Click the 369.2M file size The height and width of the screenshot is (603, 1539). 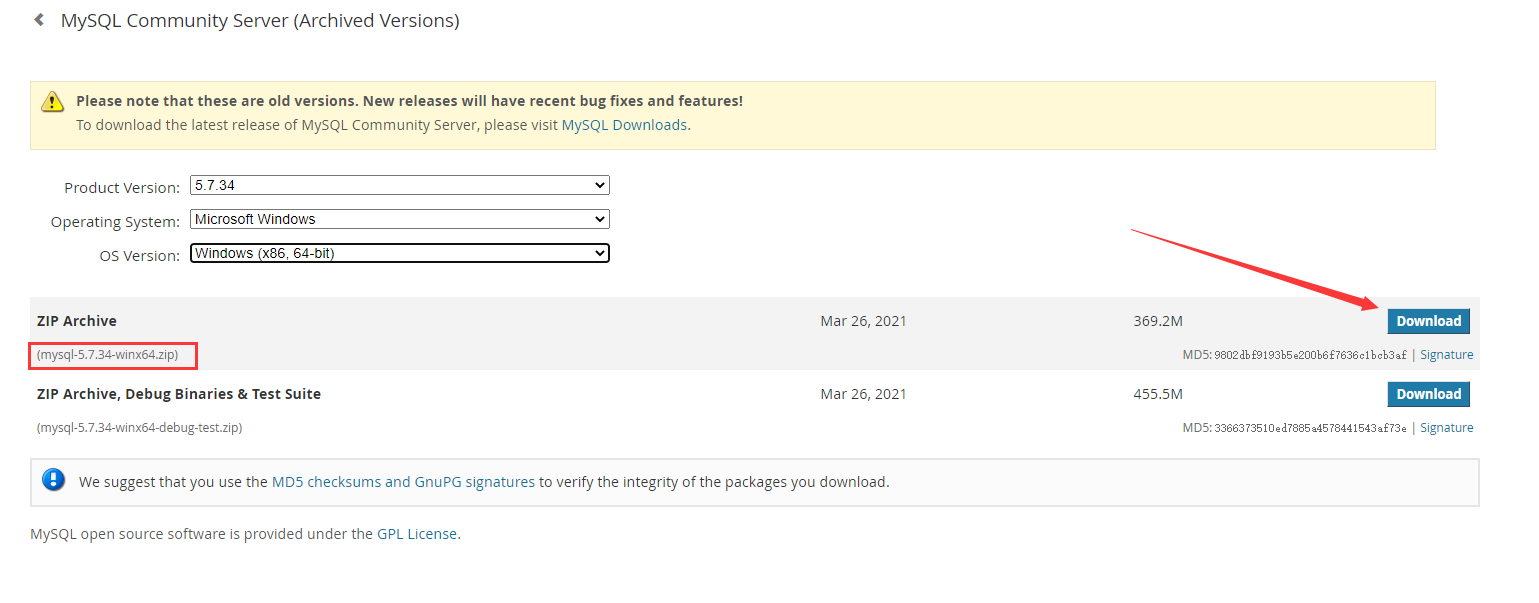point(1158,321)
